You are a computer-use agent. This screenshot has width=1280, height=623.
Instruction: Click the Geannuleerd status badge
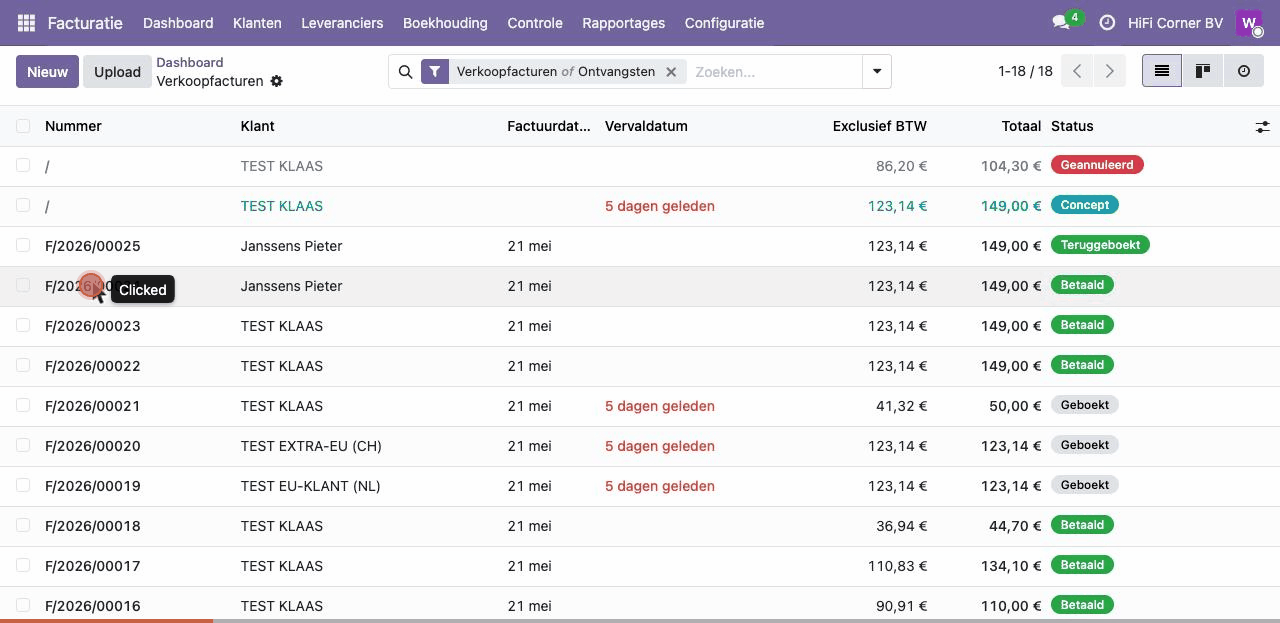(x=1097, y=165)
